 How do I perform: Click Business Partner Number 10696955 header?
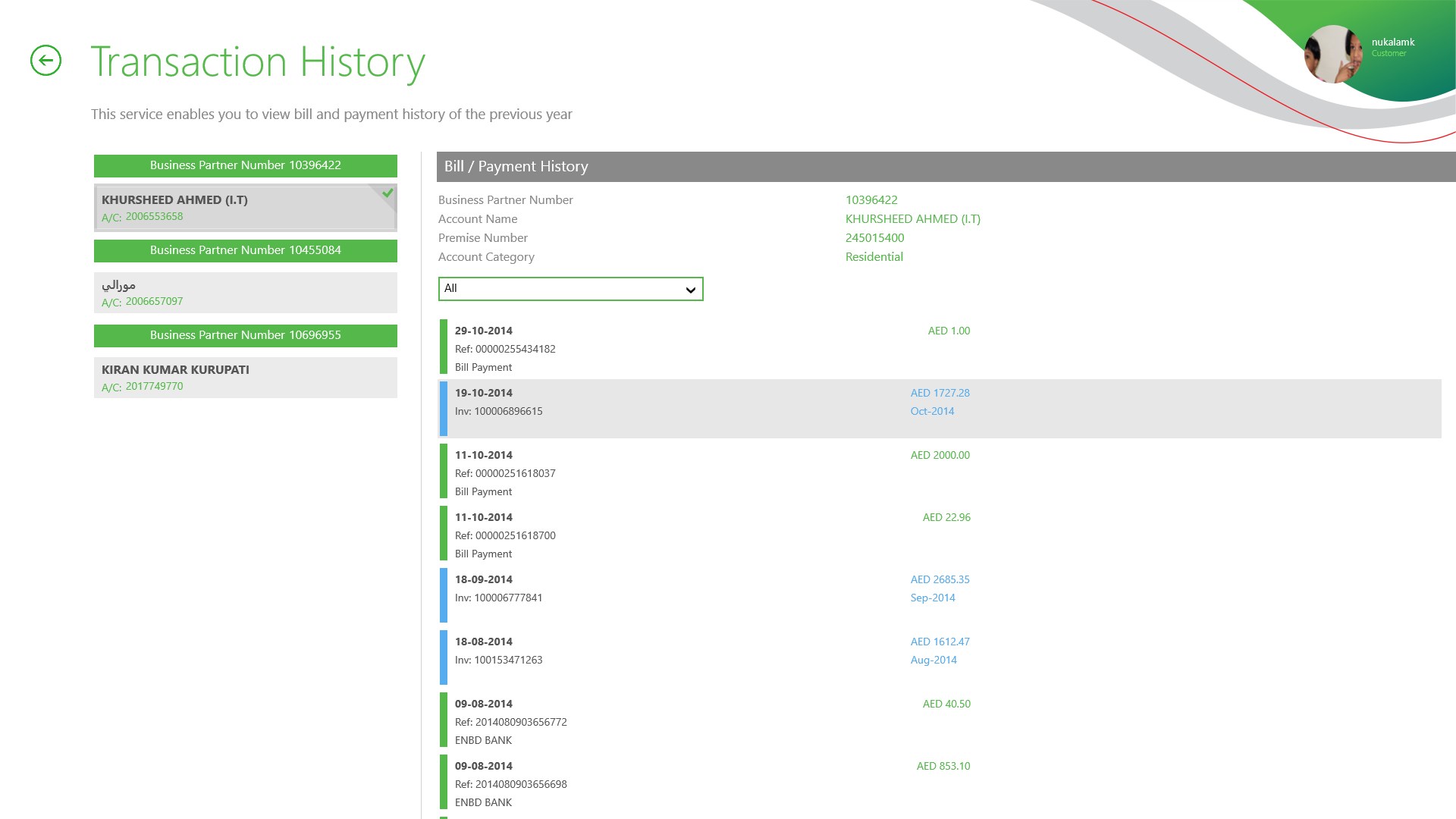[x=245, y=335]
